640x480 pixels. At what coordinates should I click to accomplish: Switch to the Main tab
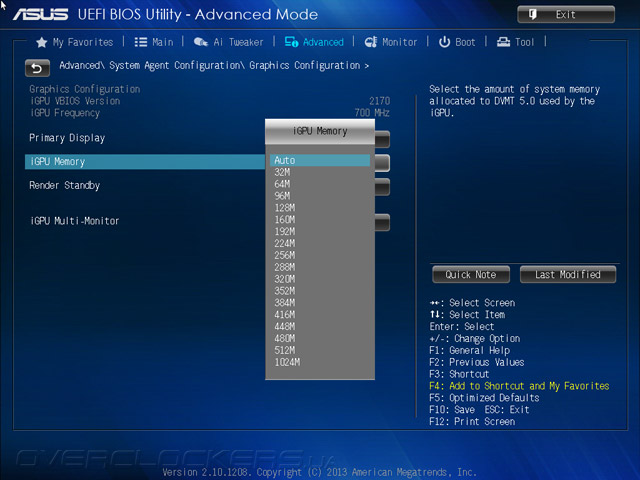[x=154, y=42]
